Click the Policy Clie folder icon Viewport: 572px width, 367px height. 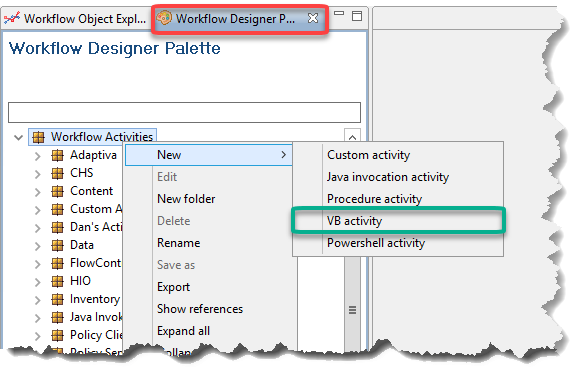click(x=57, y=335)
